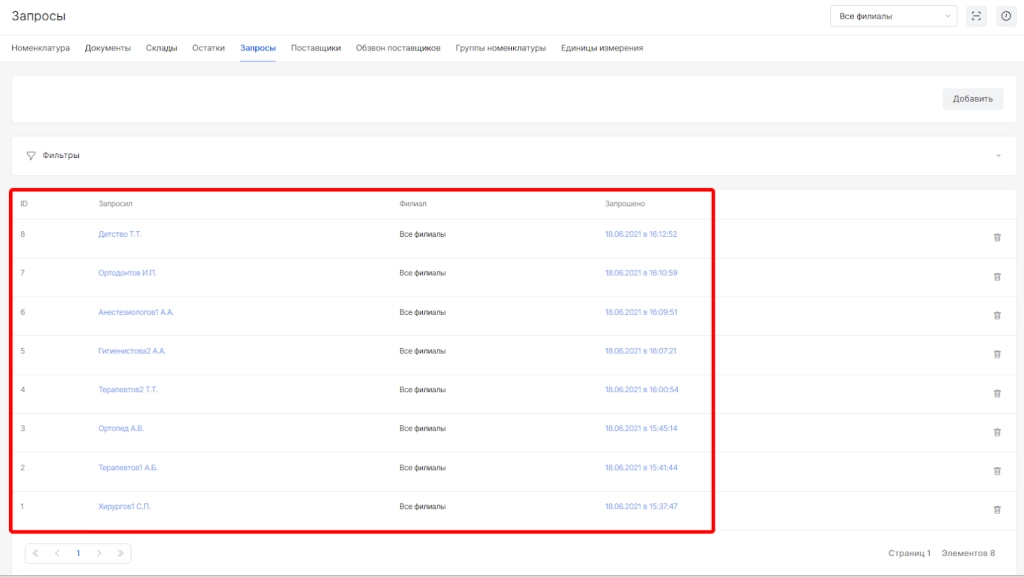This screenshot has height=577, width=1024.
Task: Switch to the Номенклатура tab
Action: (x=40, y=48)
